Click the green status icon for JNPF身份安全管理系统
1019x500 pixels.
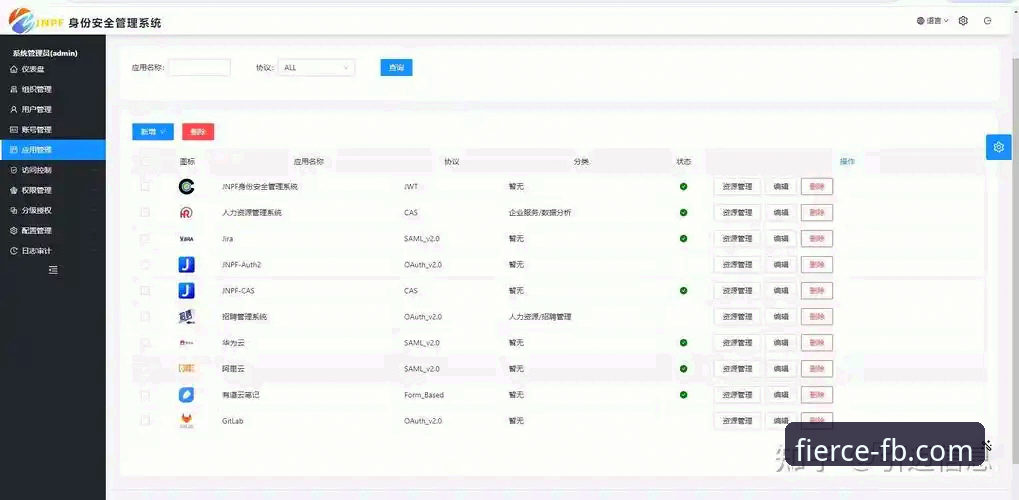(x=684, y=187)
